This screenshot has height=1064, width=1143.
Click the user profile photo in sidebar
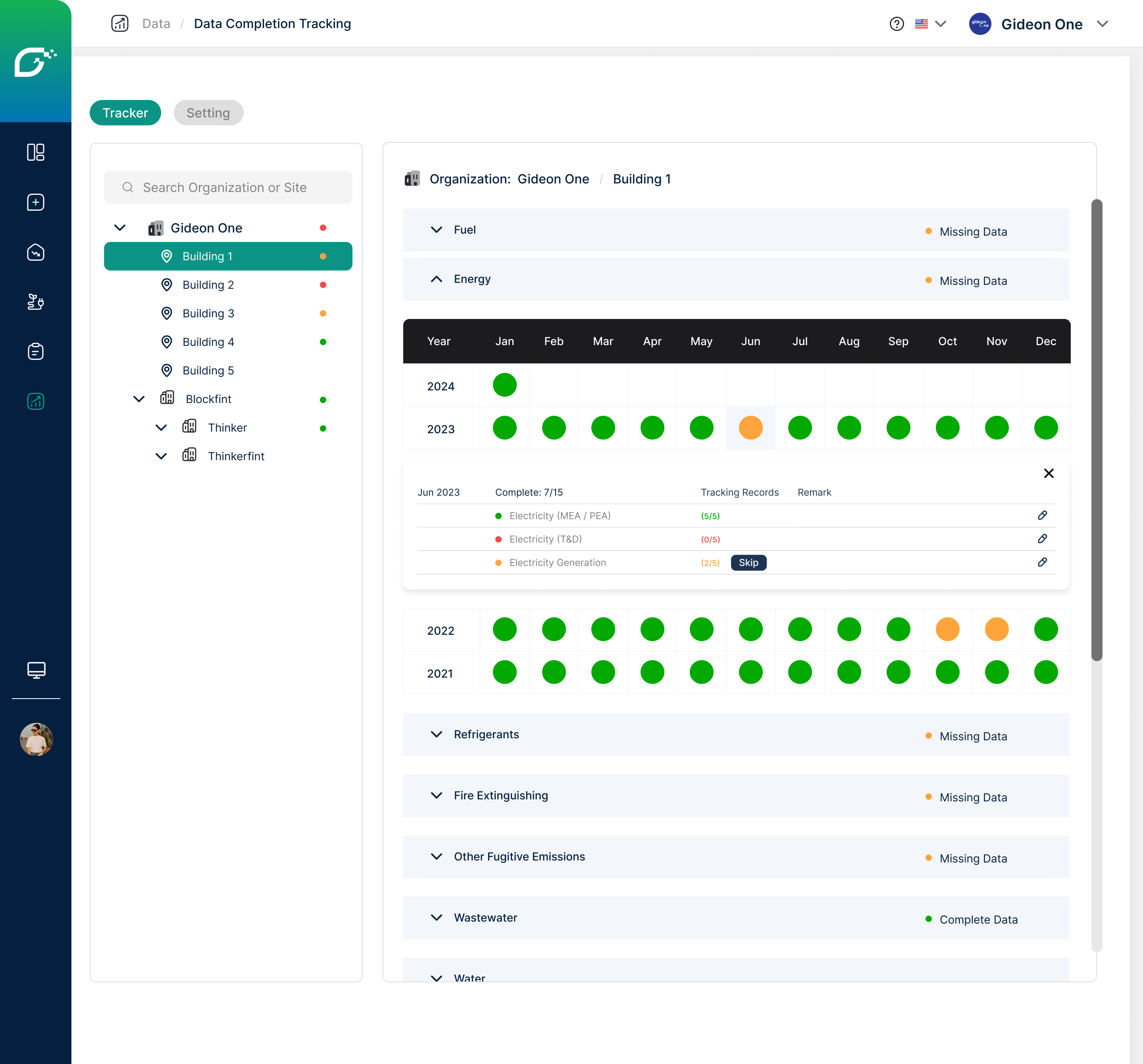(36, 739)
